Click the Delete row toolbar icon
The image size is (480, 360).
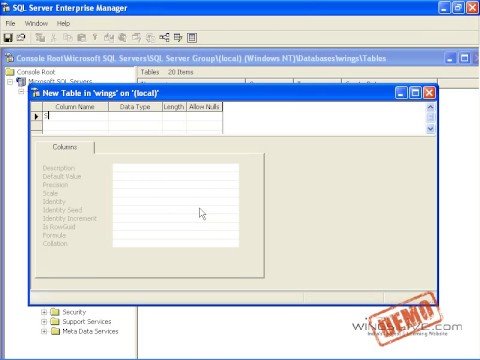(x=122, y=38)
